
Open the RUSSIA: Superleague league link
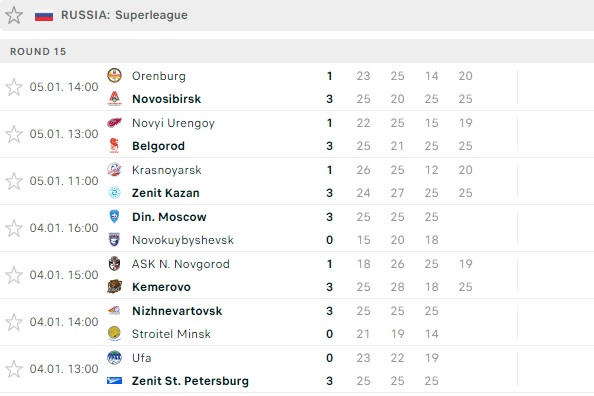point(124,15)
